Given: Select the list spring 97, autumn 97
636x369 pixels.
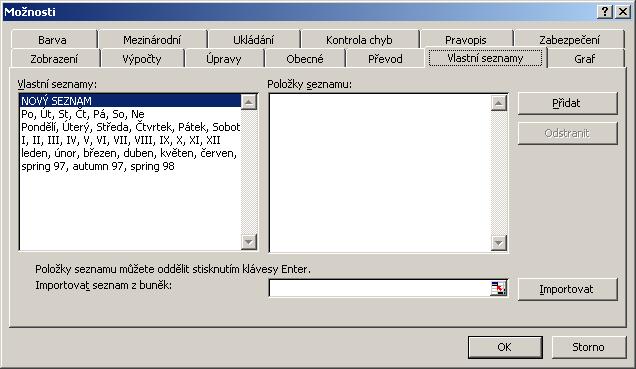Looking at the screenshot, I should (x=130, y=166).
